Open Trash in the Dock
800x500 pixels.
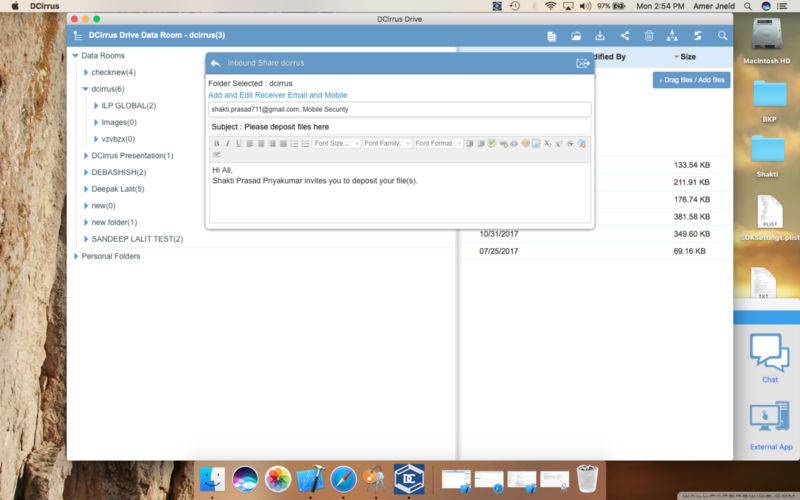[587, 479]
